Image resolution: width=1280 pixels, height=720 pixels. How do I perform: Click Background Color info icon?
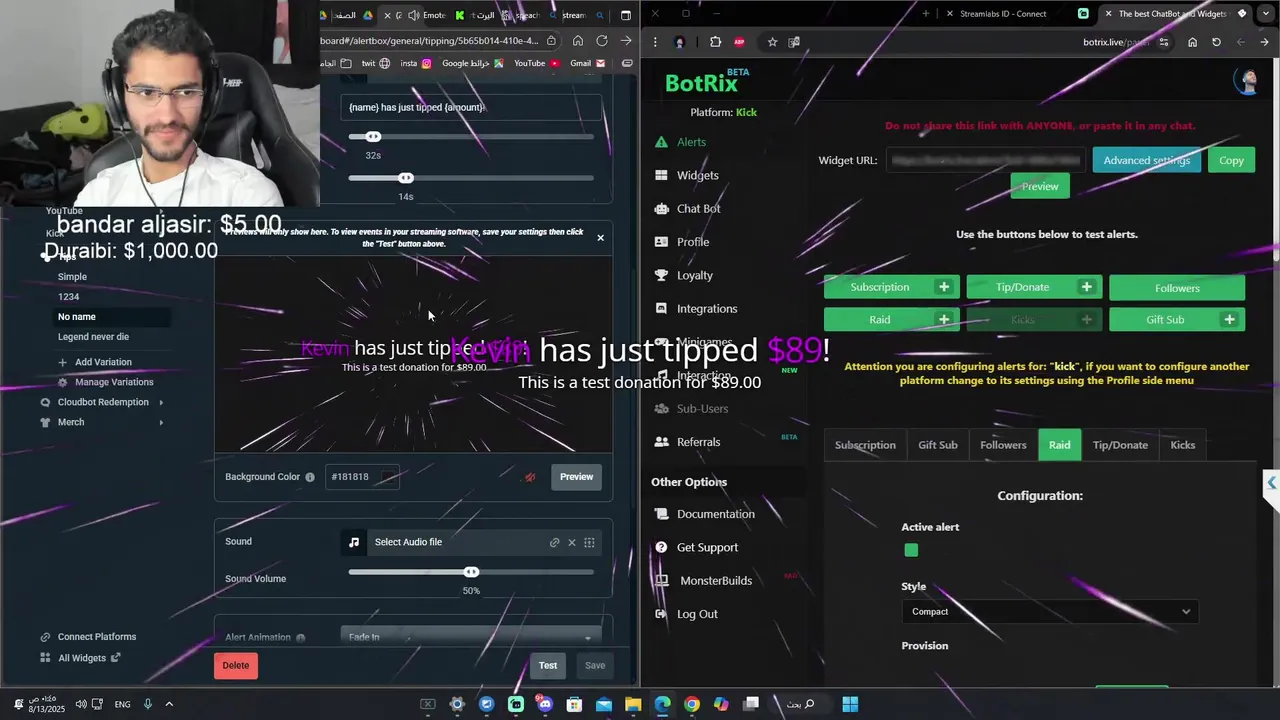(310, 477)
